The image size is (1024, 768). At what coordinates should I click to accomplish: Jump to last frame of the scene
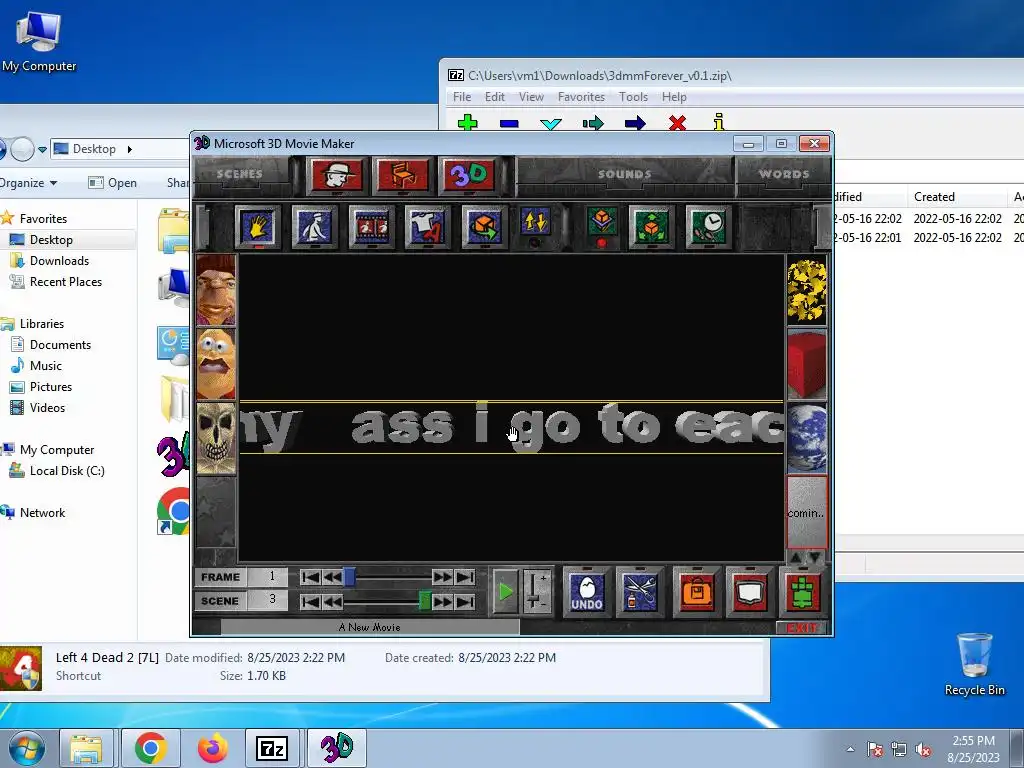click(465, 577)
